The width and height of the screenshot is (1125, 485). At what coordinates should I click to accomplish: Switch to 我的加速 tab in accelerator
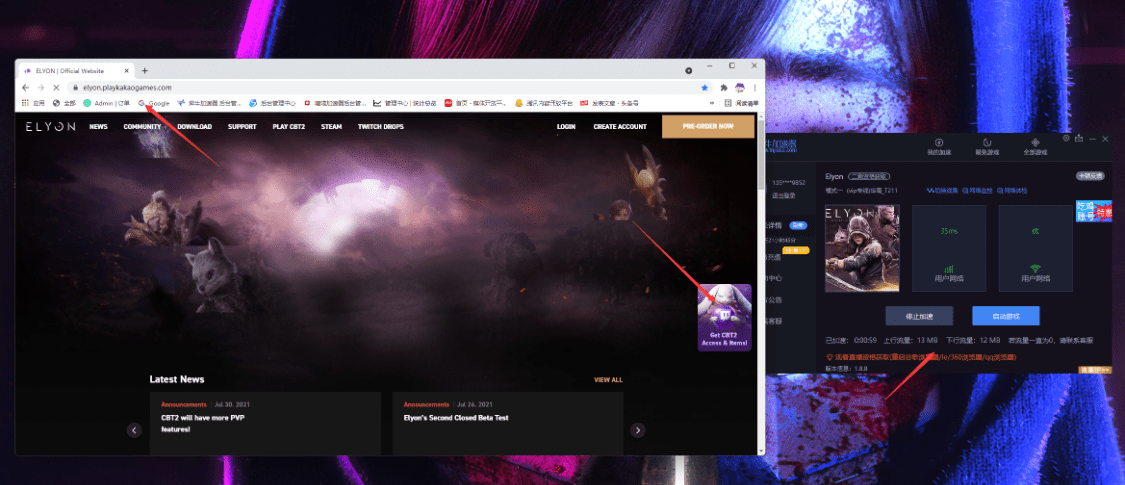click(x=938, y=146)
